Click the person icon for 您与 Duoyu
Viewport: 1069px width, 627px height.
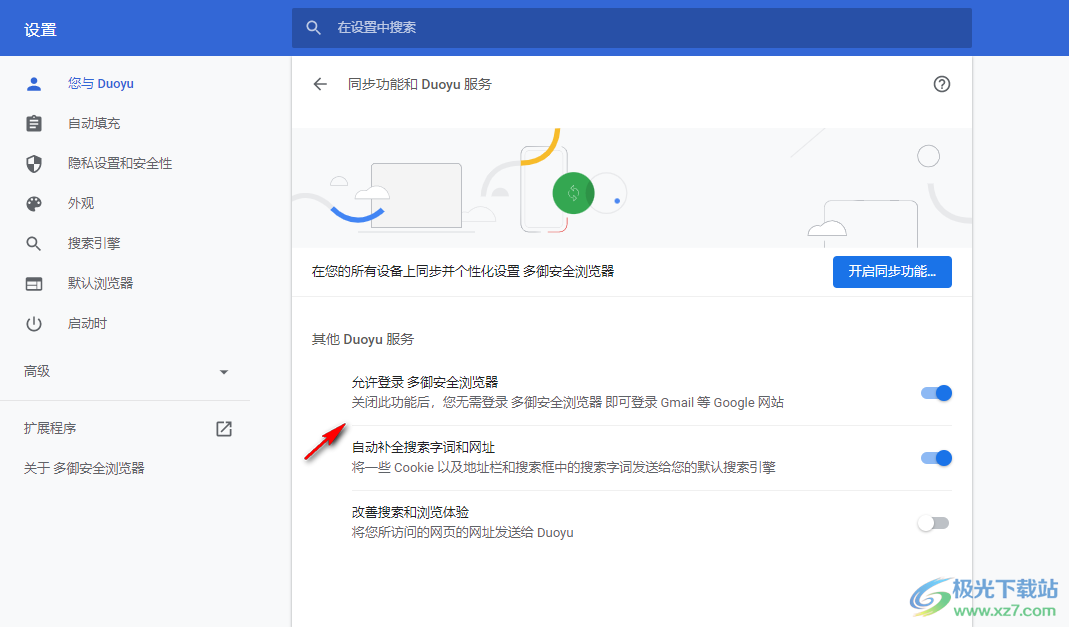coord(33,84)
